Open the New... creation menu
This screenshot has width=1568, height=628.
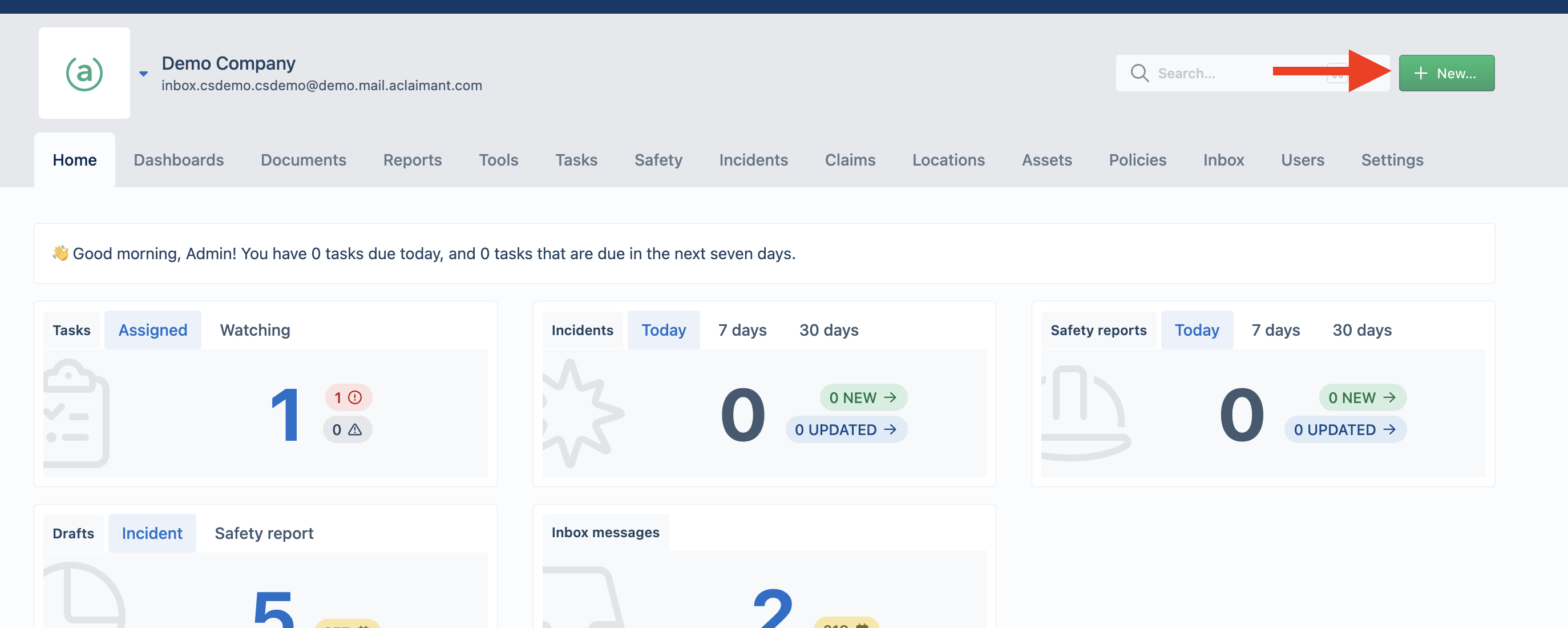tap(1446, 73)
